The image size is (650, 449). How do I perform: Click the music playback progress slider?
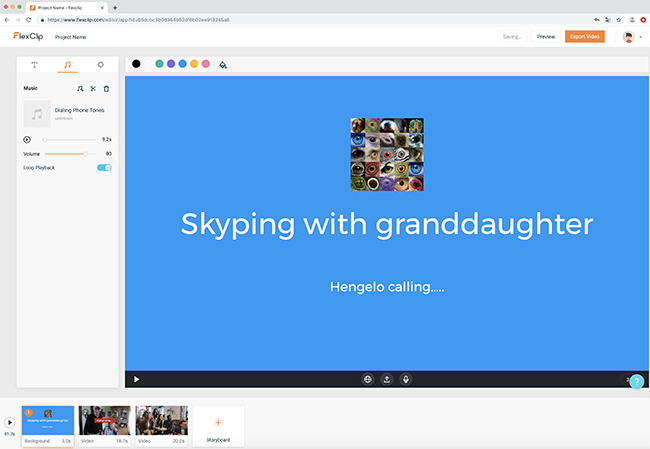(x=70, y=140)
